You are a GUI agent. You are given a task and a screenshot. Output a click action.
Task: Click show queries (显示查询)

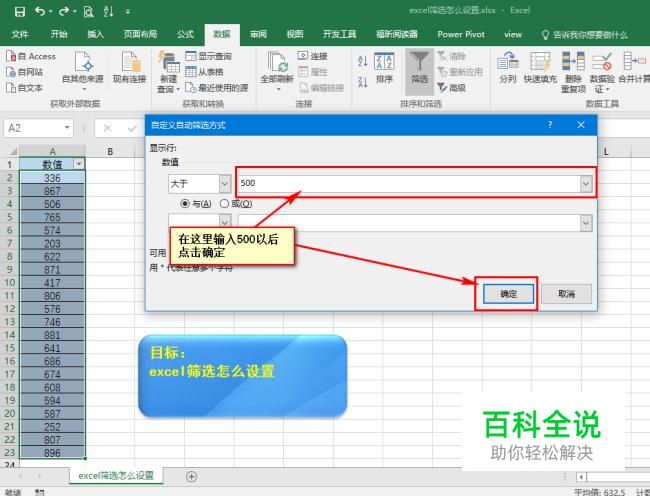tap(209, 56)
